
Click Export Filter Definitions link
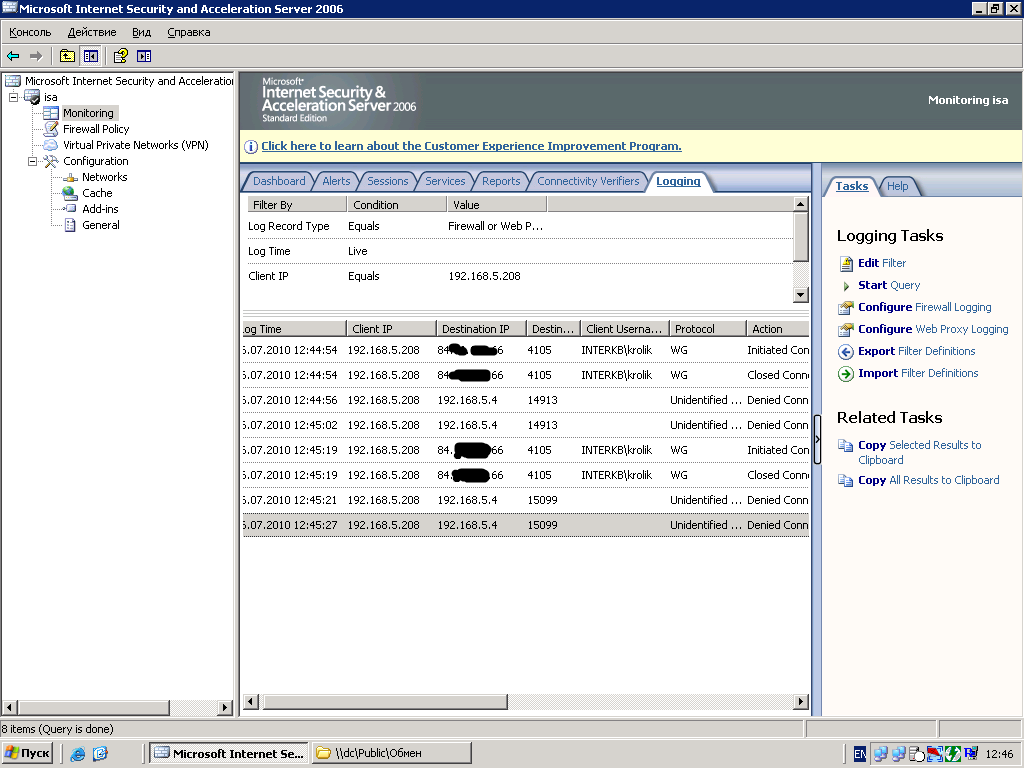[x=916, y=351]
